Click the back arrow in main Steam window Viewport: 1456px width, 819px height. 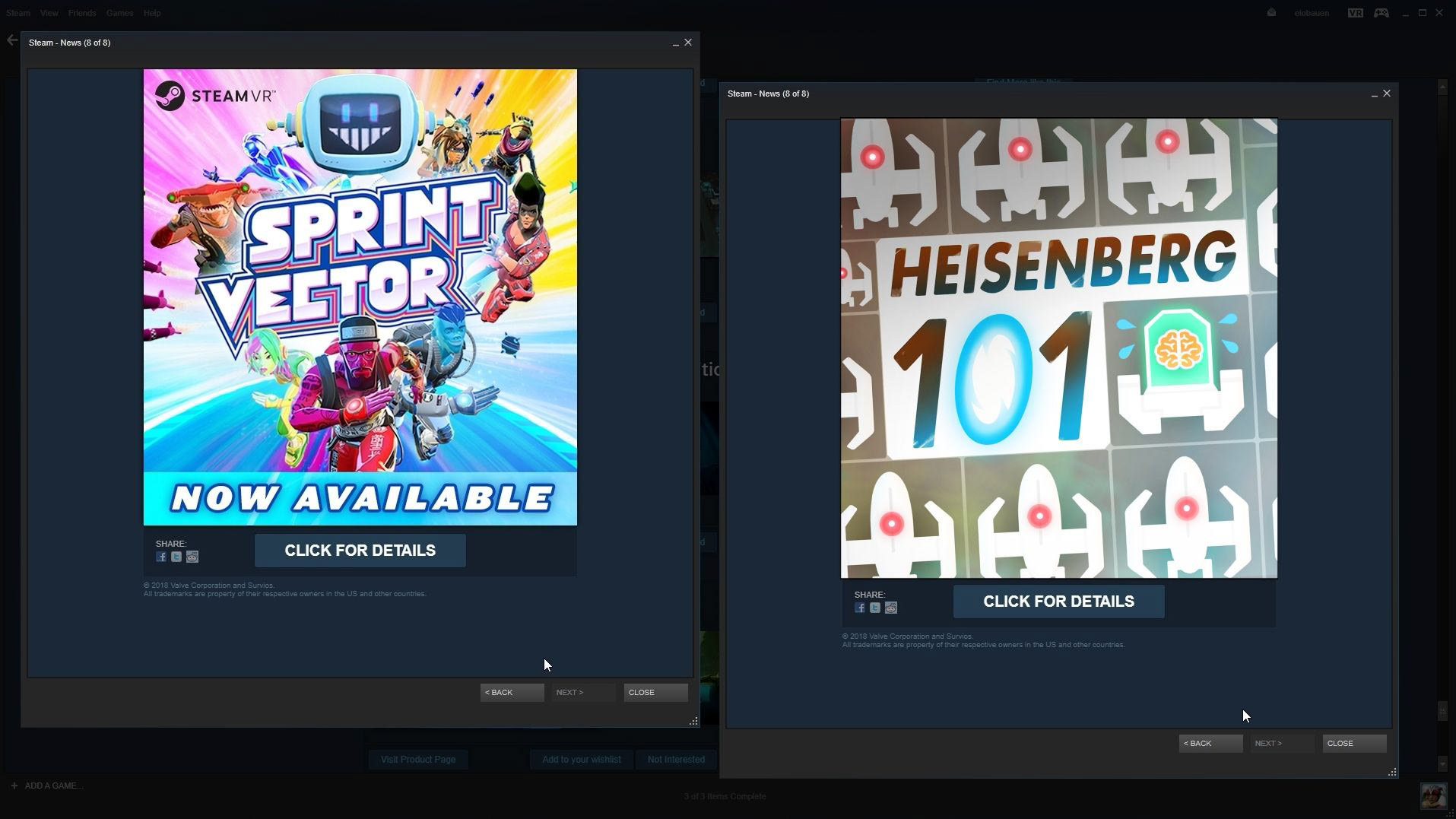pyautogui.click(x=11, y=40)
